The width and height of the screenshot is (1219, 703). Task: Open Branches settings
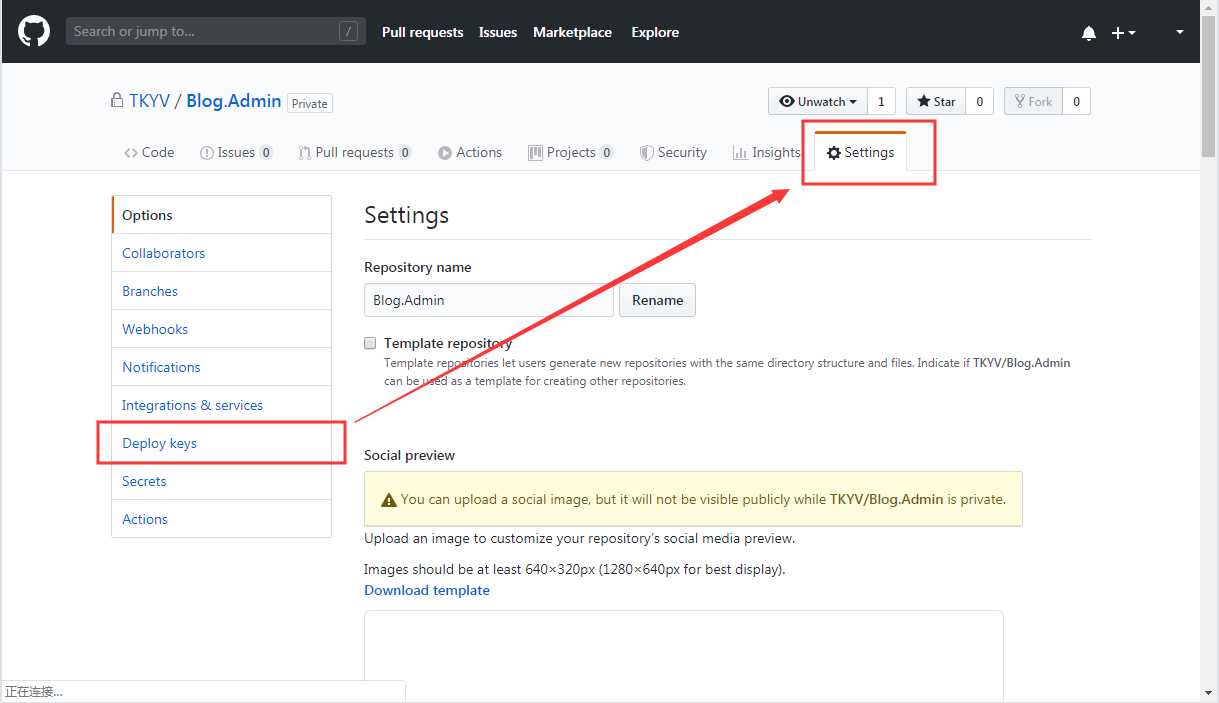pyautogui.click(x=221, y=291)
